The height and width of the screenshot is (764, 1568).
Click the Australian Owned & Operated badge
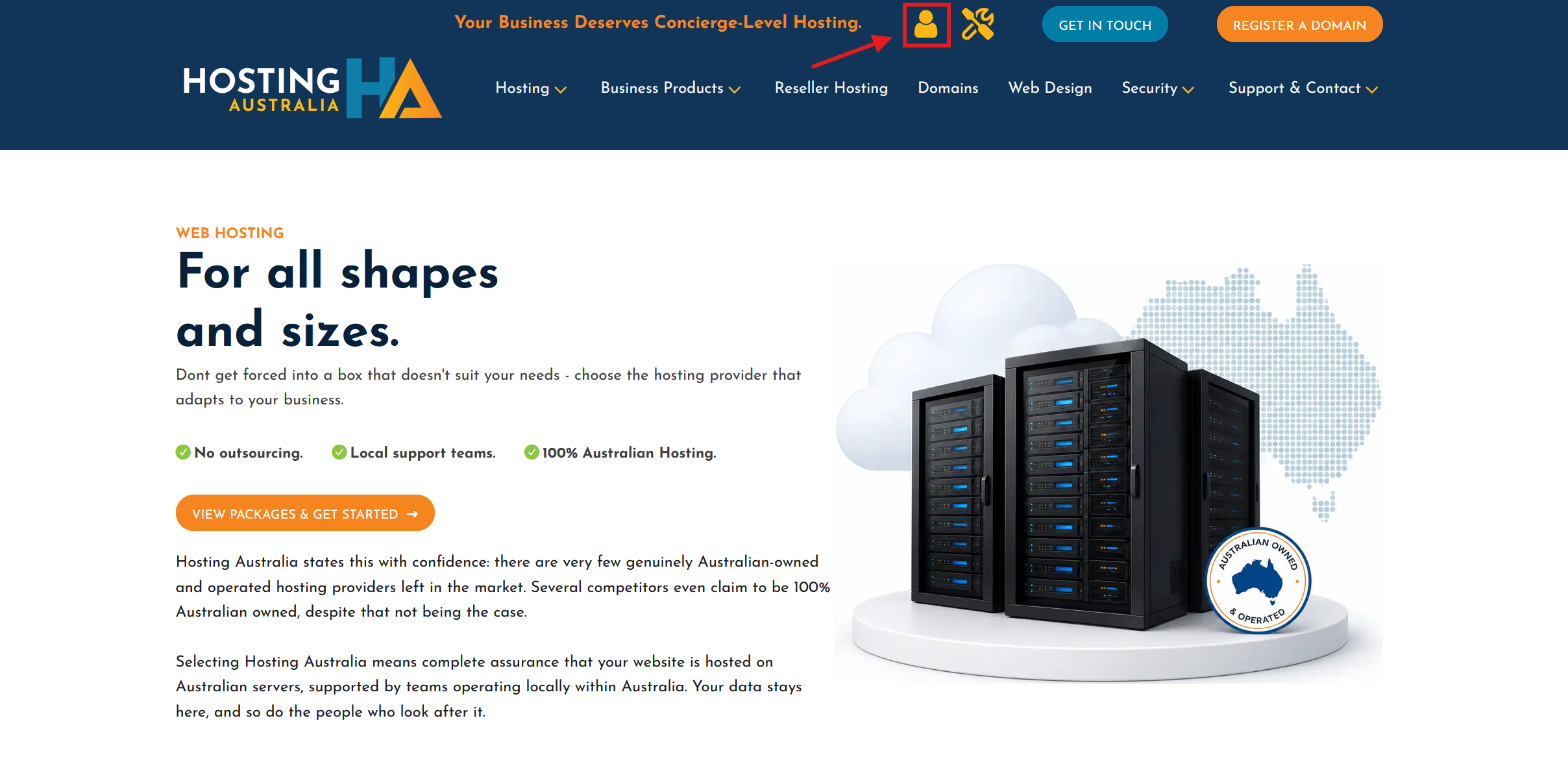[1258, 580]
